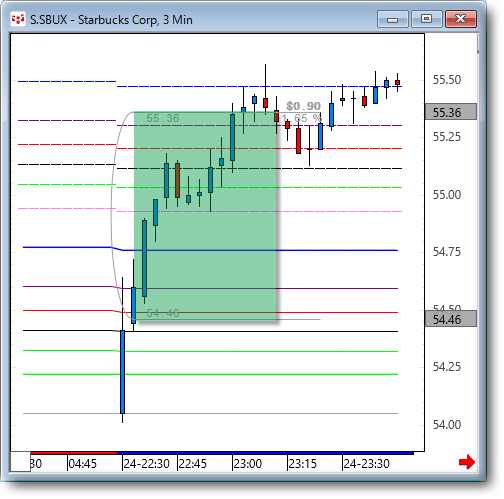Click the 54.40 label inside the green box
The width and height of the screenshot is (504, 499).
point(163,313)
